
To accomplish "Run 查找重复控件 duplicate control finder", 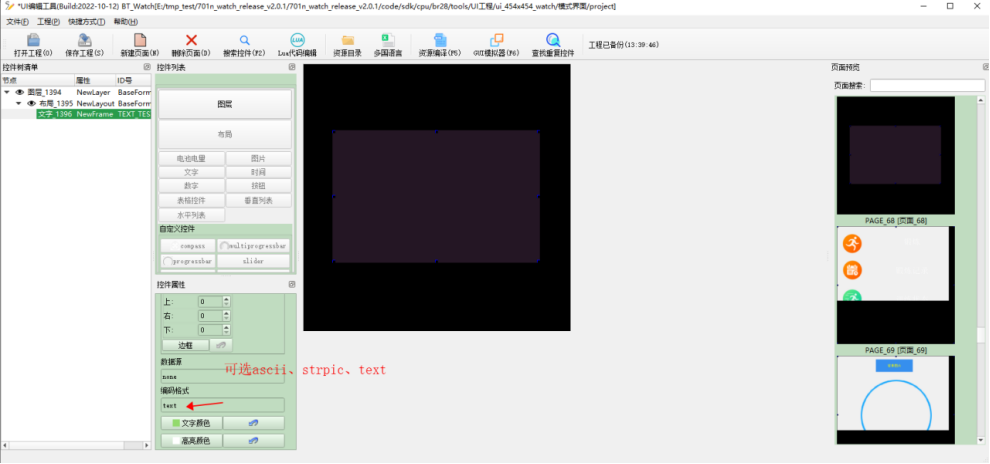I will [553, 45].
